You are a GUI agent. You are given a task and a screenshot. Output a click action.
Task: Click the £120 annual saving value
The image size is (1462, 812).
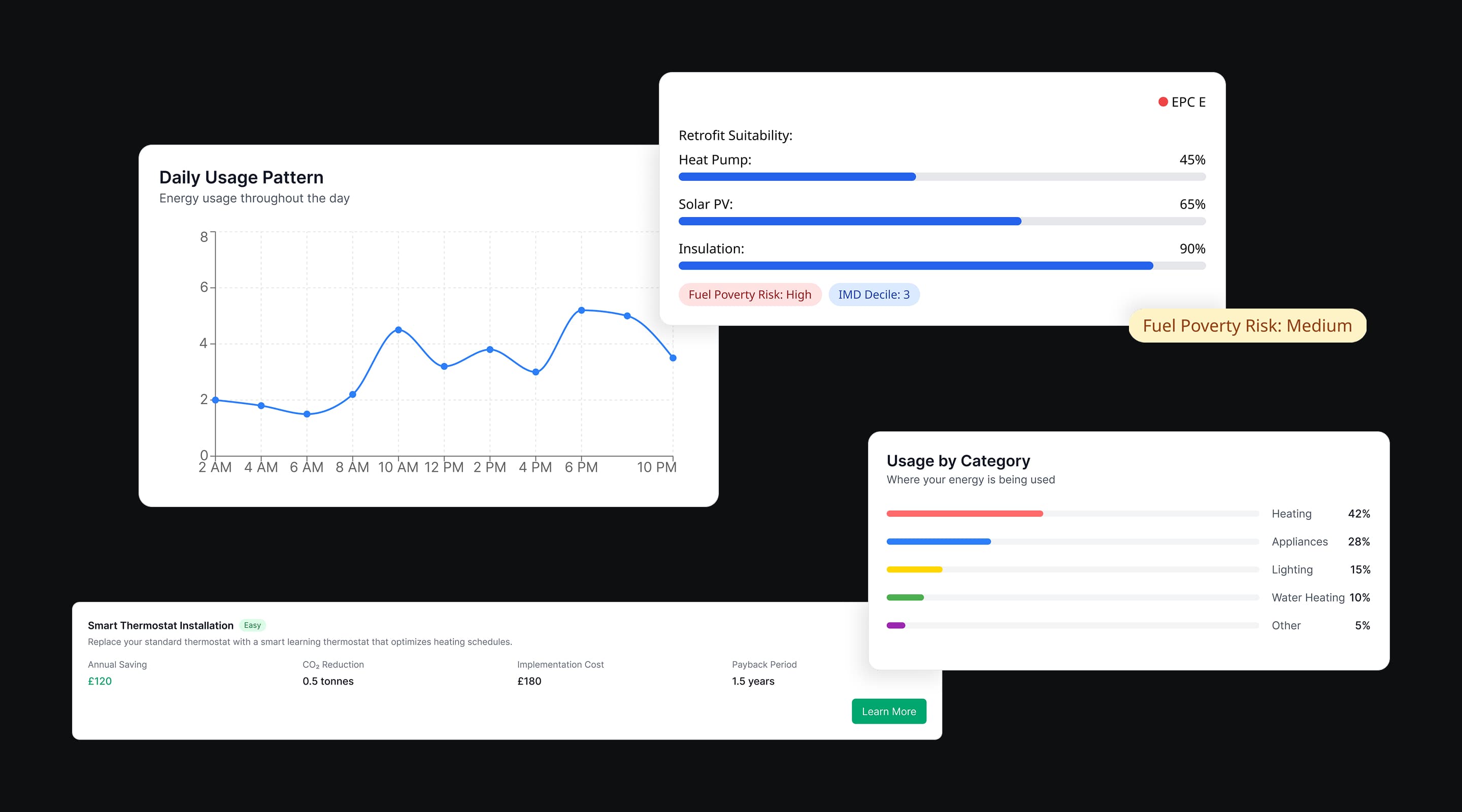(100, 681)
